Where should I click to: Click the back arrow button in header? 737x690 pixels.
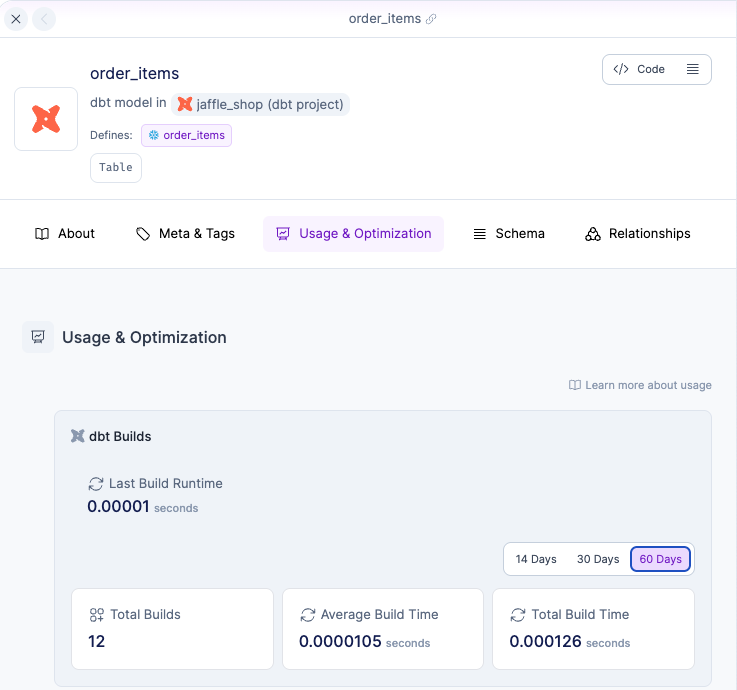[45, 19]
